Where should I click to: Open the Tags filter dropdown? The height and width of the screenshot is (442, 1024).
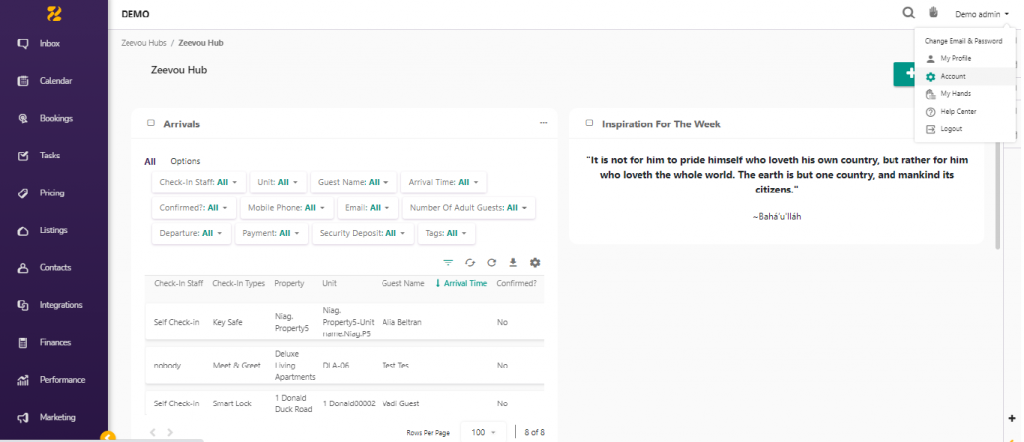446,233
